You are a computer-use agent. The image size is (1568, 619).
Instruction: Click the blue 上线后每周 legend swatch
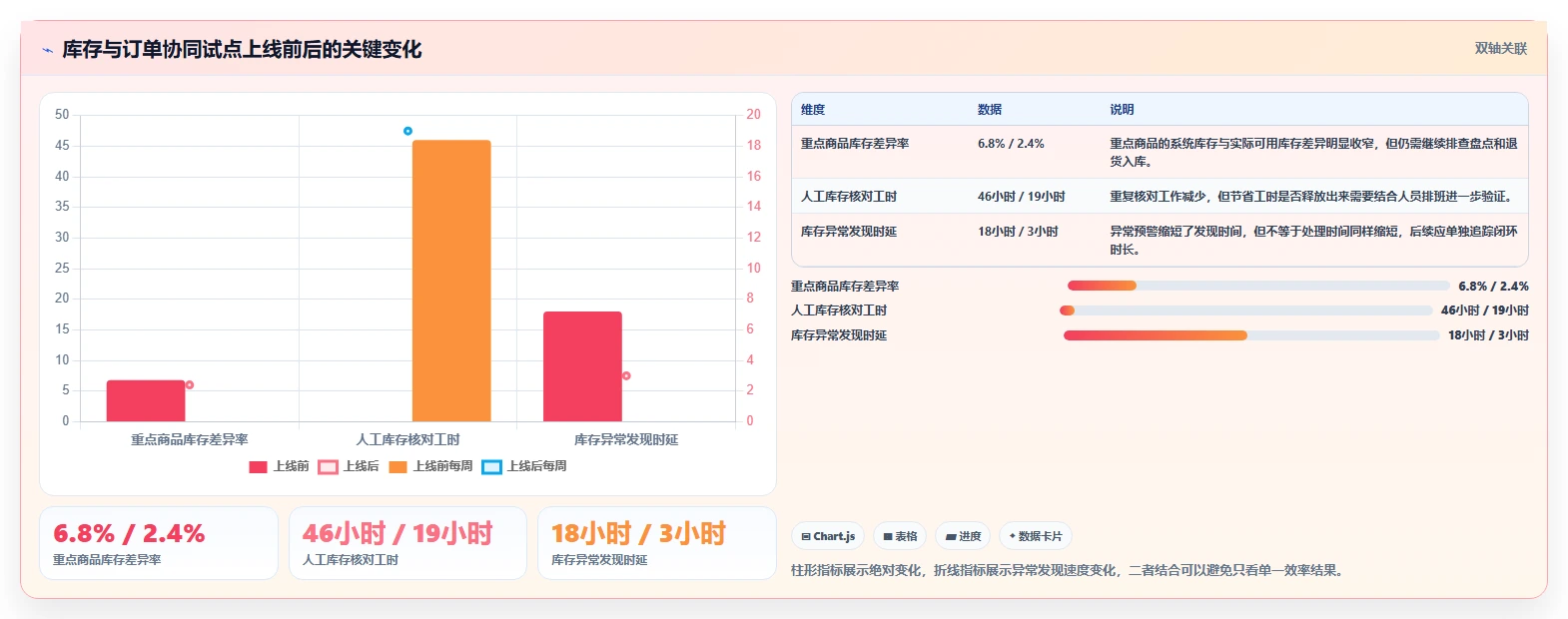tap(491, 467)
